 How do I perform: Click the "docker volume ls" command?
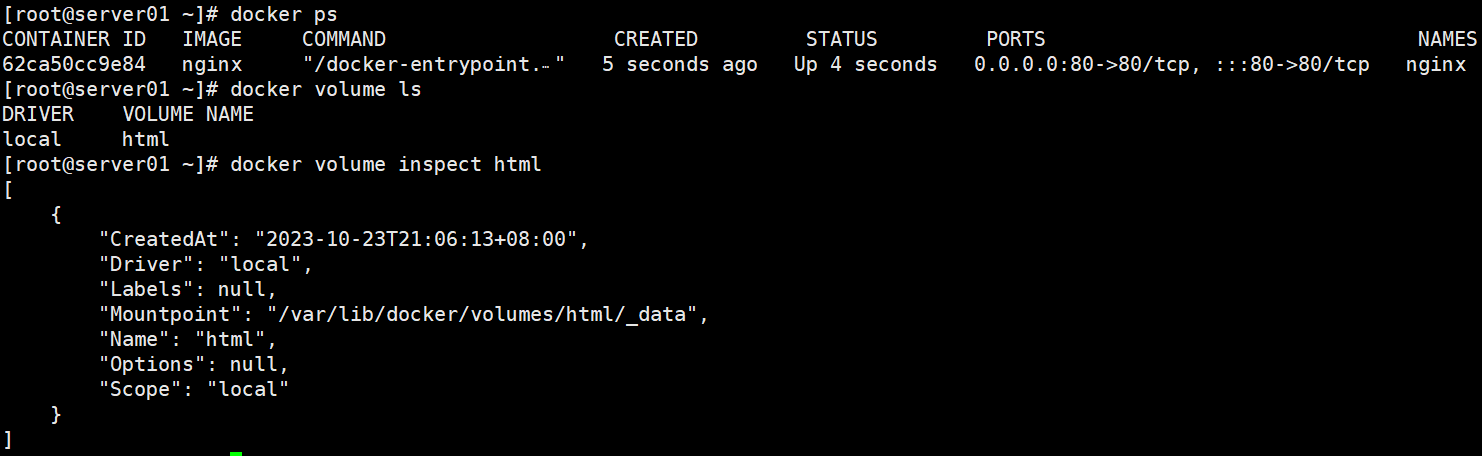click(x=326, y=89)
